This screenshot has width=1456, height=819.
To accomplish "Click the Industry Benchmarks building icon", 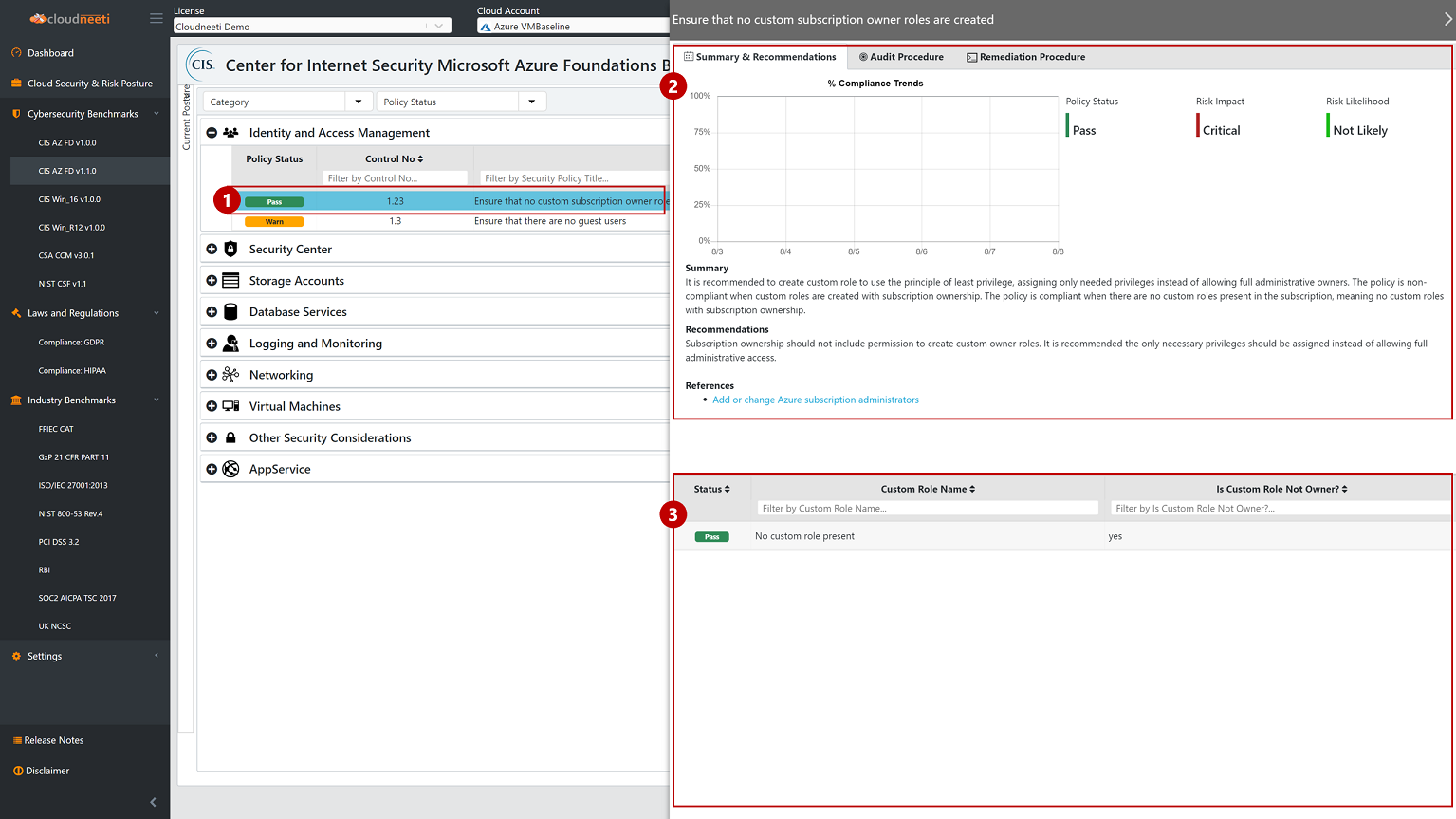I will click(x=16, y=400).
